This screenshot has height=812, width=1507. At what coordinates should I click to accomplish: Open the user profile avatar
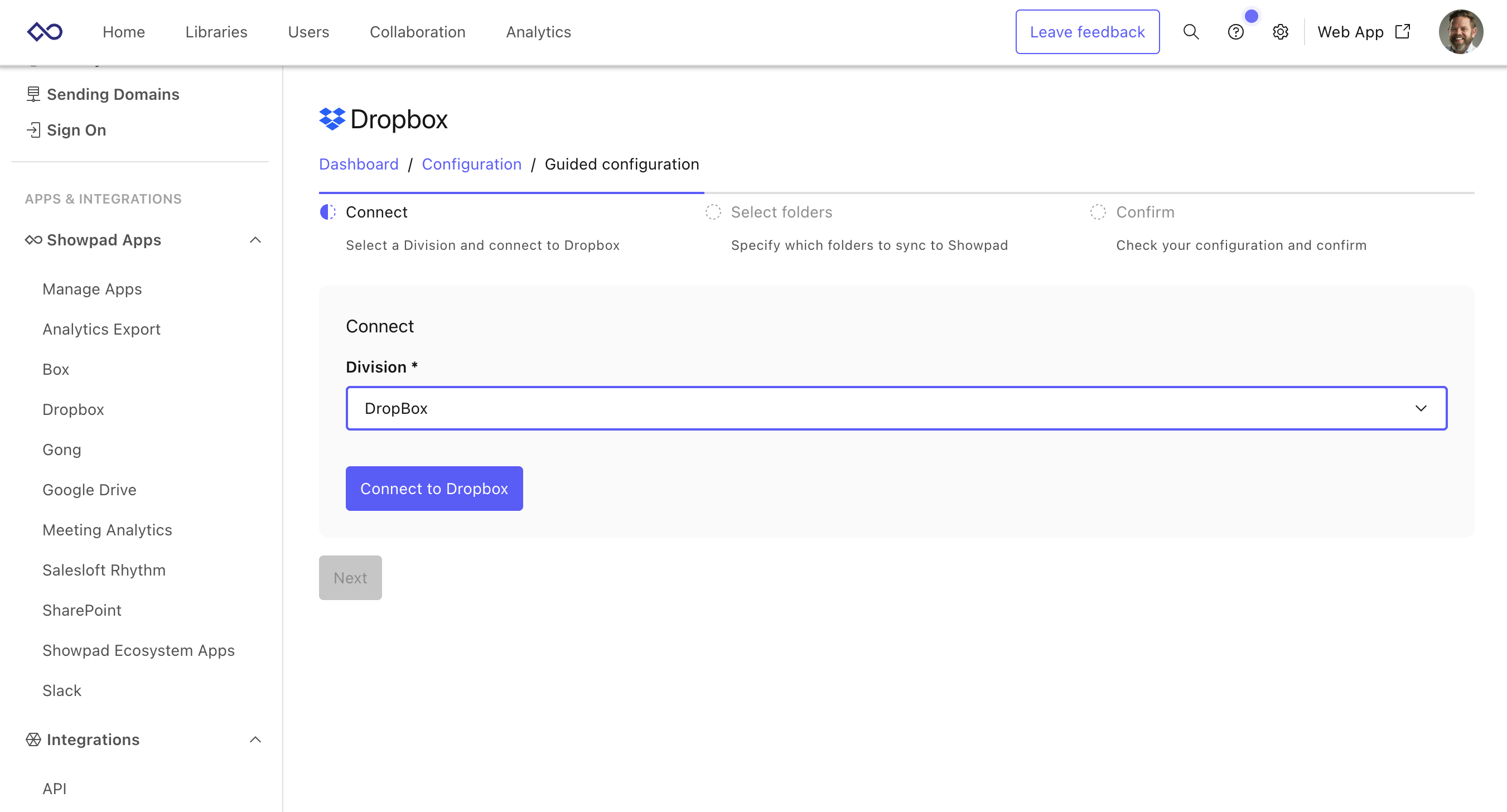click(x=1460, y=32)
